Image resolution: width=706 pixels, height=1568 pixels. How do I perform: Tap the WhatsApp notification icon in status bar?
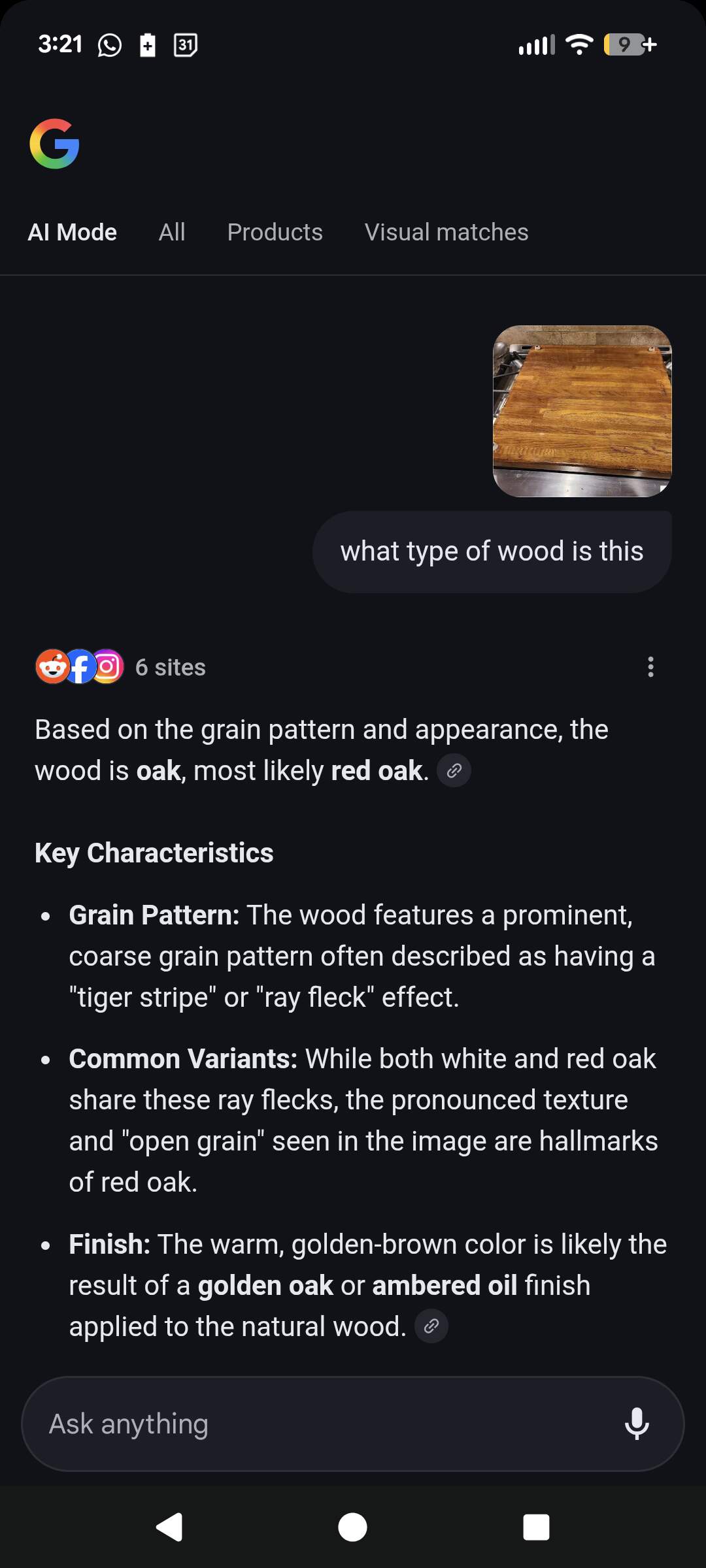[109, 45]
